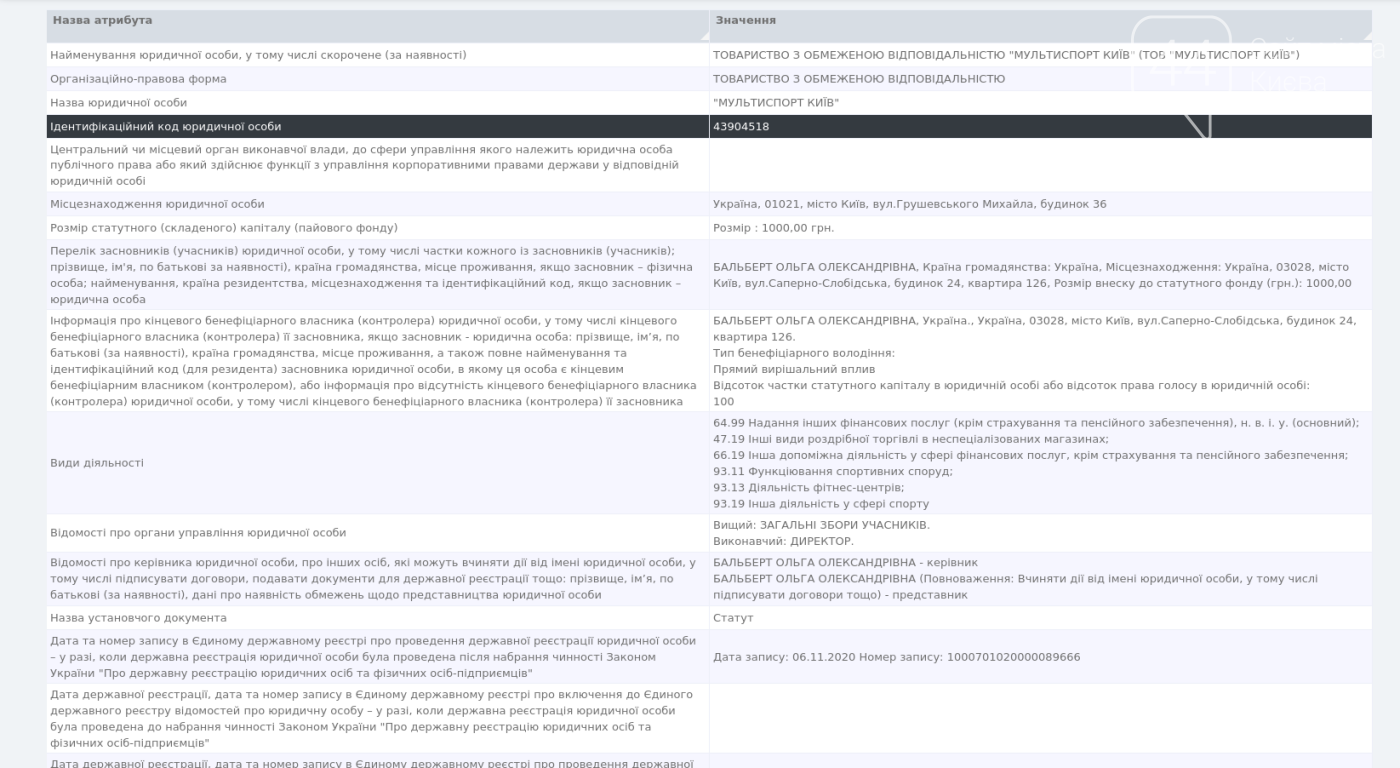
Task: Click the "Інформація про кінцевого бенефіціарного власника" label
Action: coord(374,360)
